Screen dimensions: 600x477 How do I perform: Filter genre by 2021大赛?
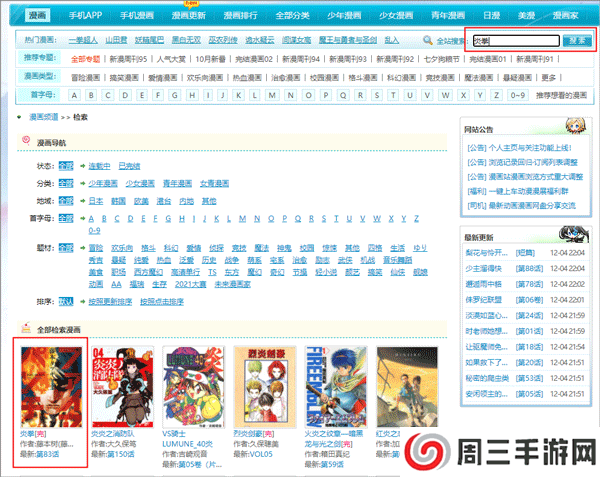point(191,284)
